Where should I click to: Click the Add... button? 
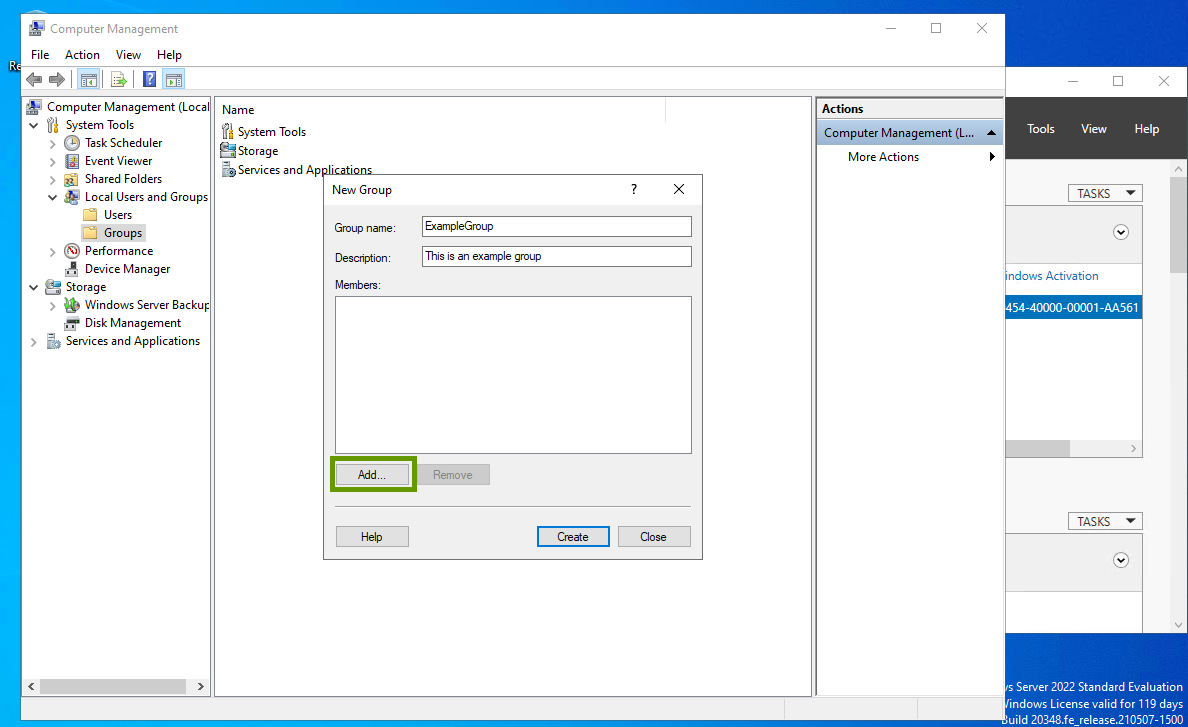coord(371,475)
